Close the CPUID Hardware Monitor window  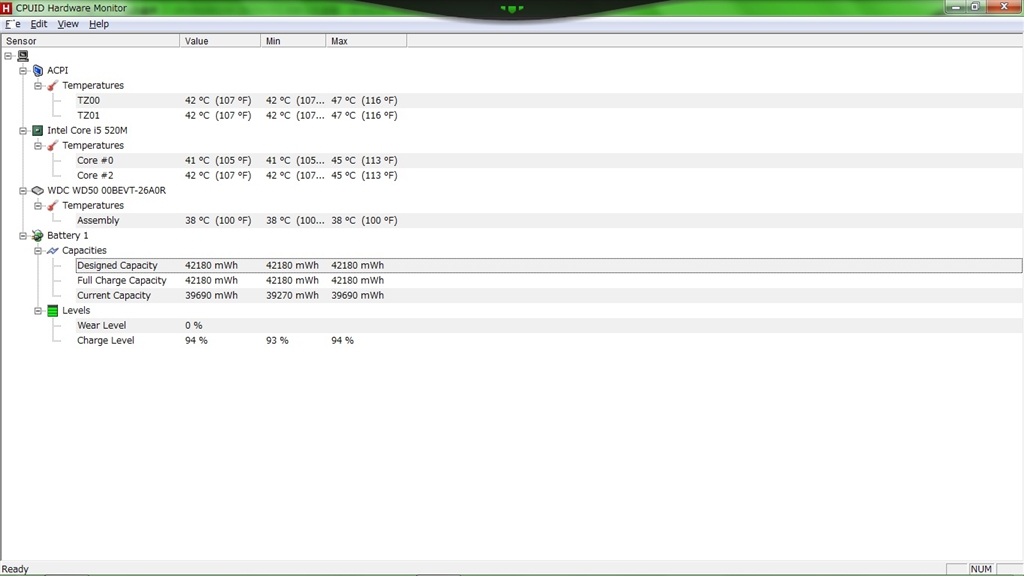(x=1004, y=7)
